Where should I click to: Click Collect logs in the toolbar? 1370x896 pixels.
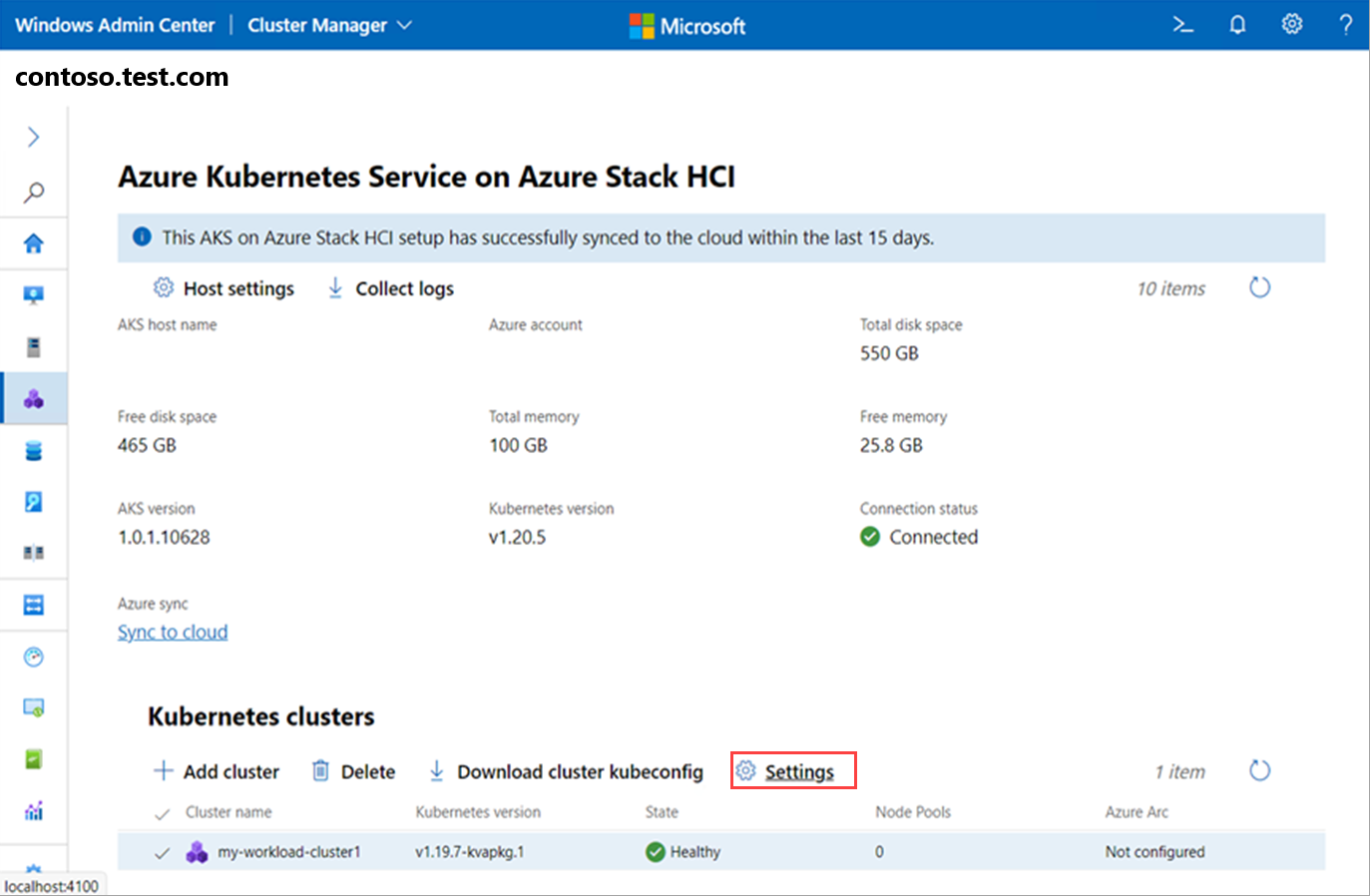click(x=391, y=288)
